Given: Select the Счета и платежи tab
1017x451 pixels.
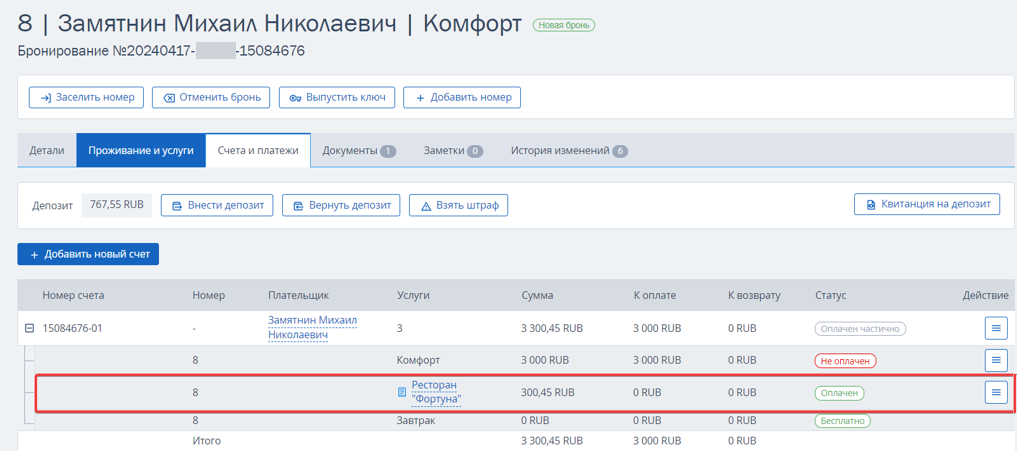Looking at the screenshot, I should [x=258, y=151].
